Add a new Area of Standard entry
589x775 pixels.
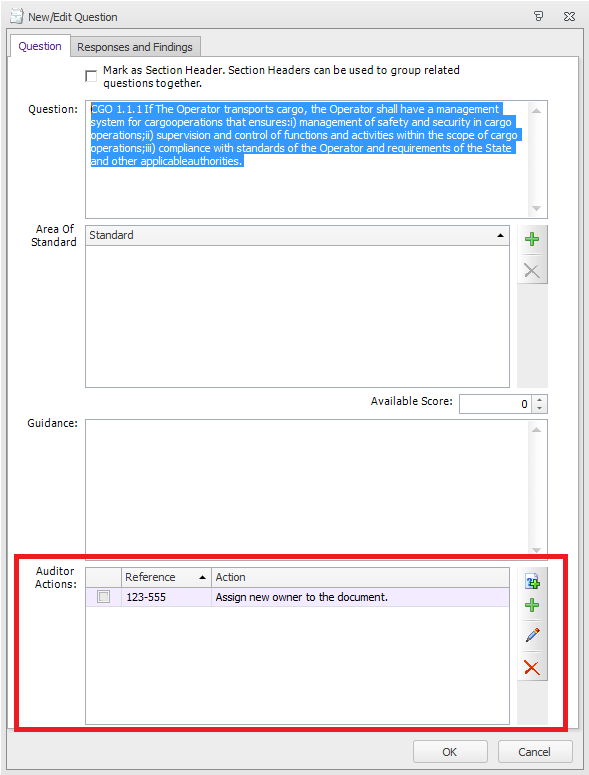pos(532,240)
